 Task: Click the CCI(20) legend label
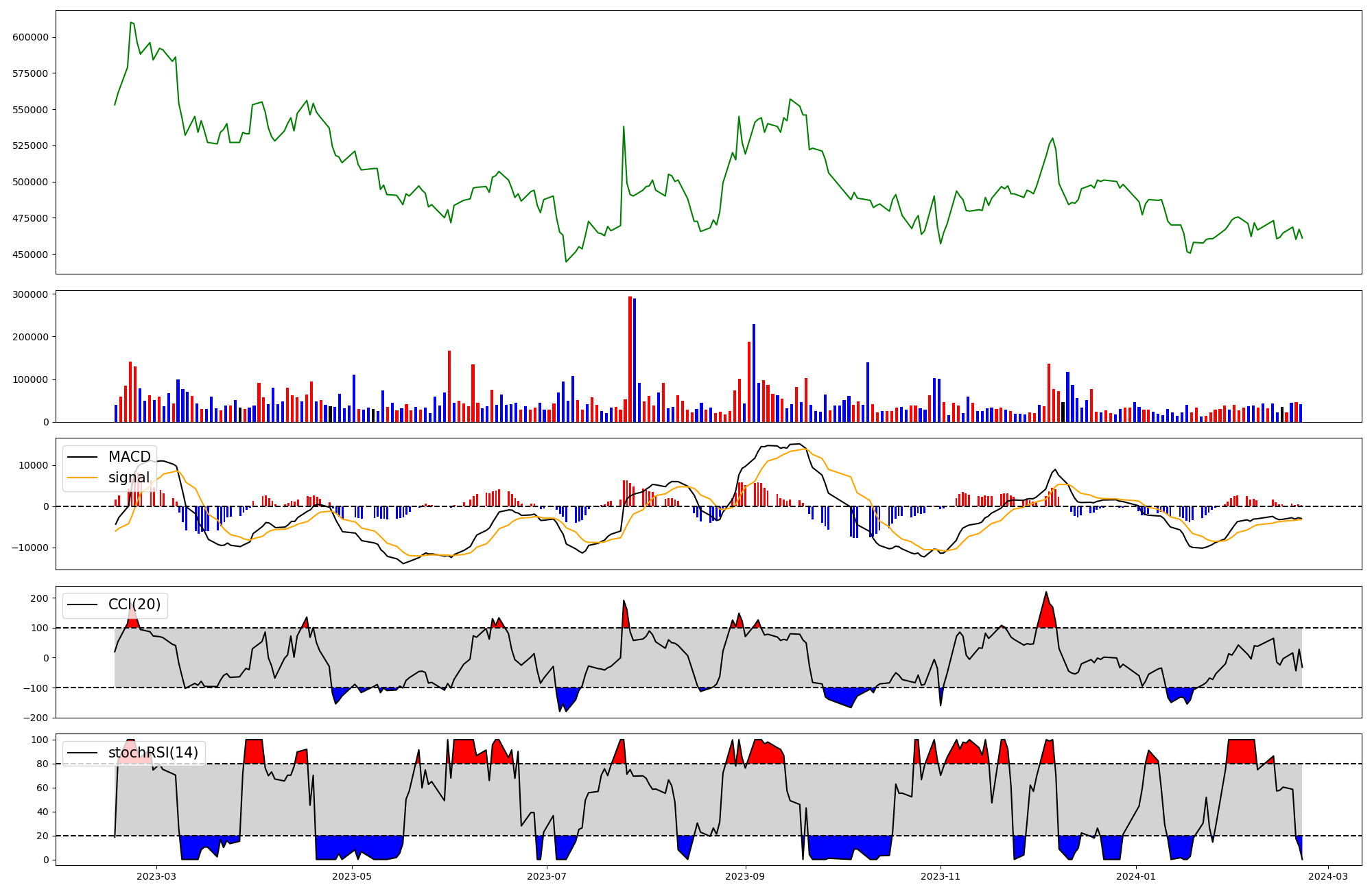[x=134, y=605]
